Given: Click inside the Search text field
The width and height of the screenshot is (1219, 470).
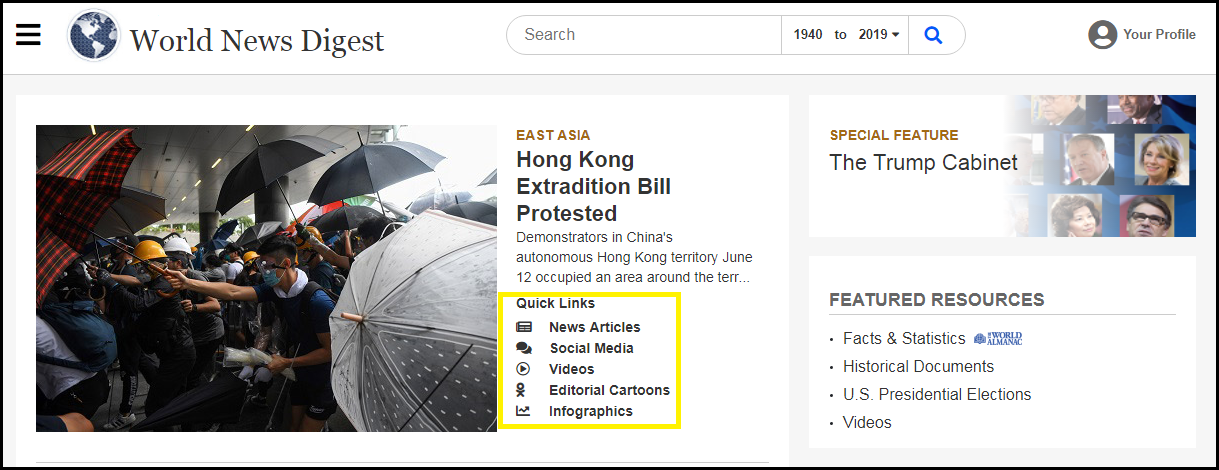Looking at the screenshot, I should (x=645, y=35).
